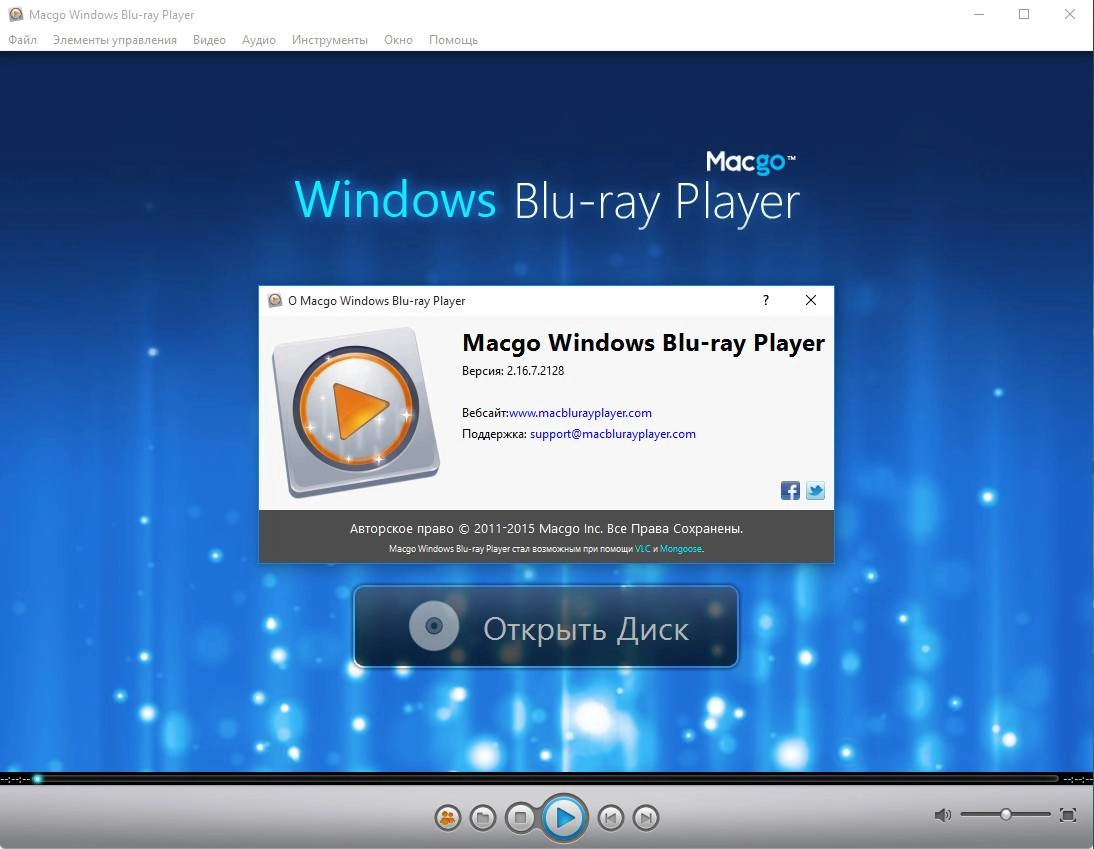Maximize the main player window
The width and height of the screenshot is (1094, 849).
1024,14
